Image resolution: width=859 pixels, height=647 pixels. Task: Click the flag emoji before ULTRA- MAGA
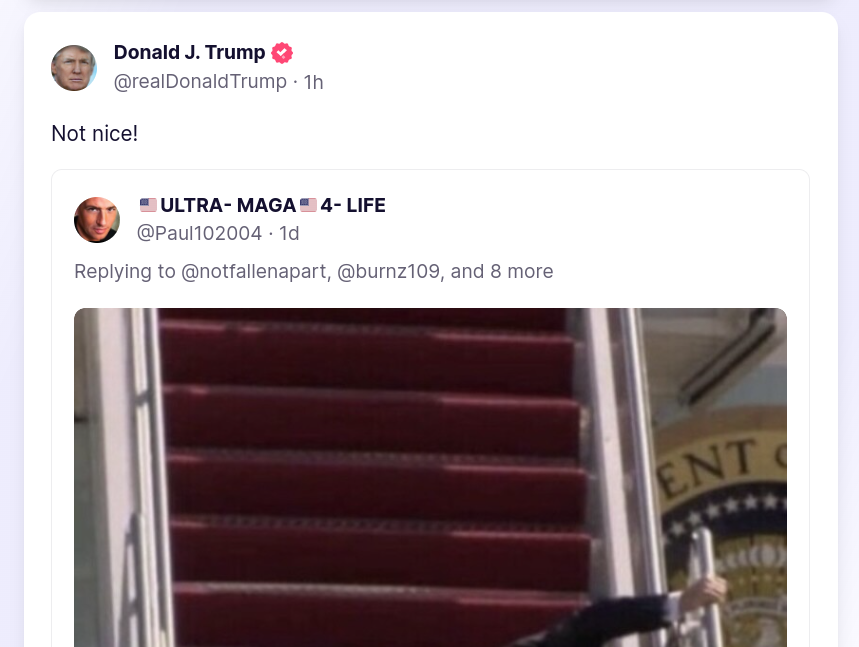(x=148, y=205)
